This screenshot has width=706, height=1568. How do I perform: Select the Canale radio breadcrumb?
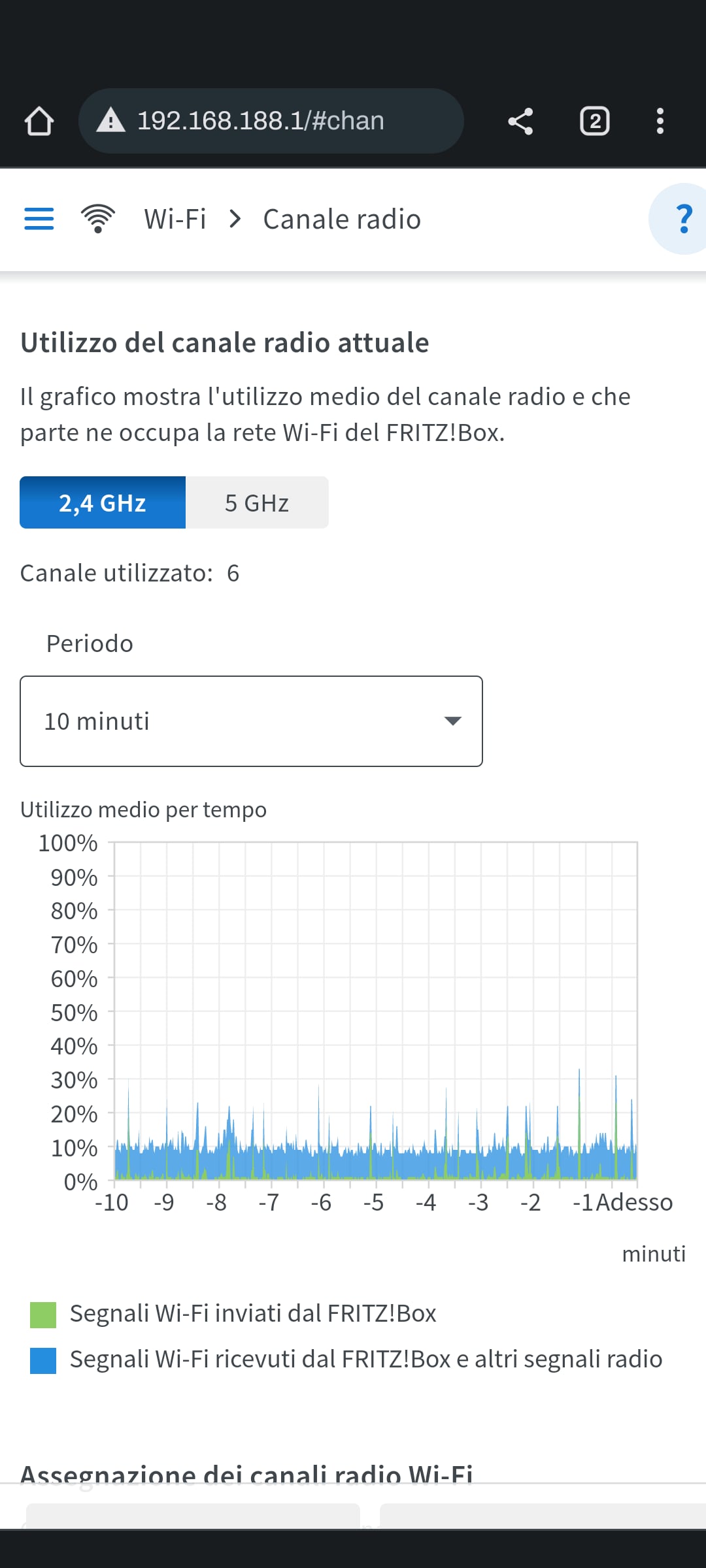coord(342,219)
